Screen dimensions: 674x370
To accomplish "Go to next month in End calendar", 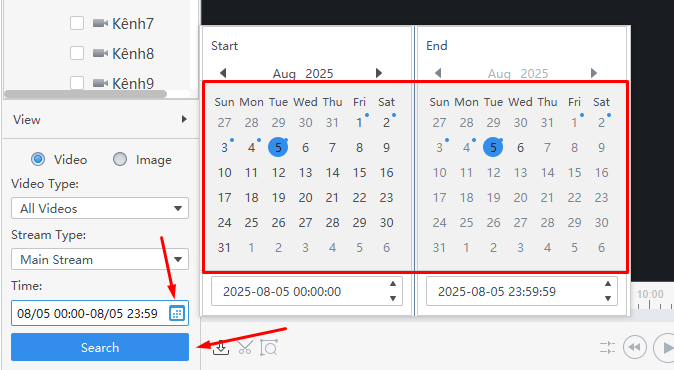I will (594, 73).
